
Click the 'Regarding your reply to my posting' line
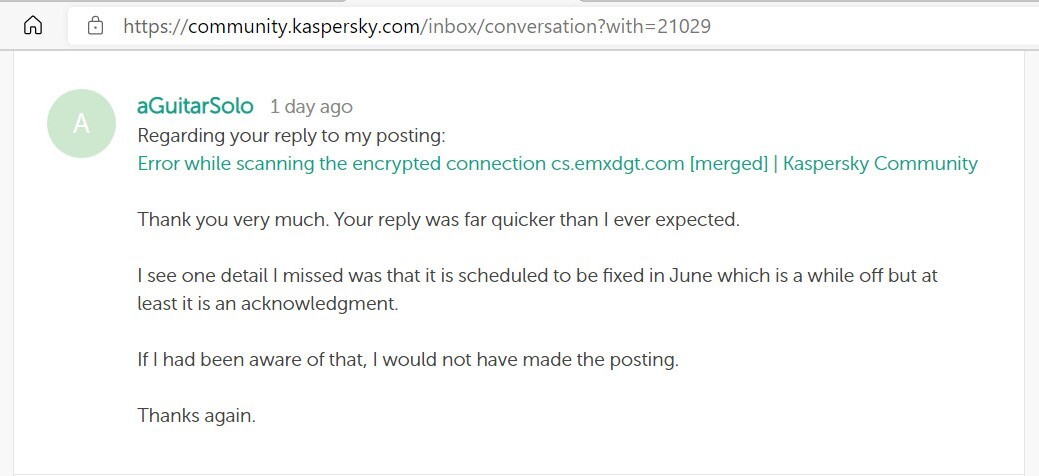pos(291,136)
